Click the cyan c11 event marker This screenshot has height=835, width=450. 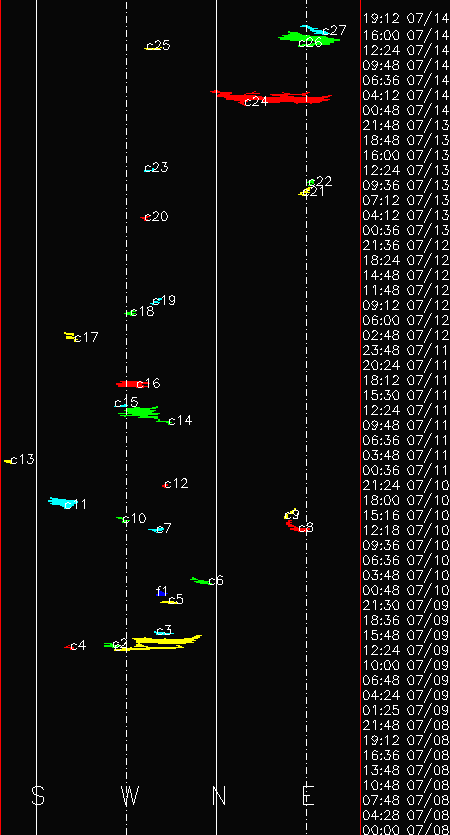[62, 503]
